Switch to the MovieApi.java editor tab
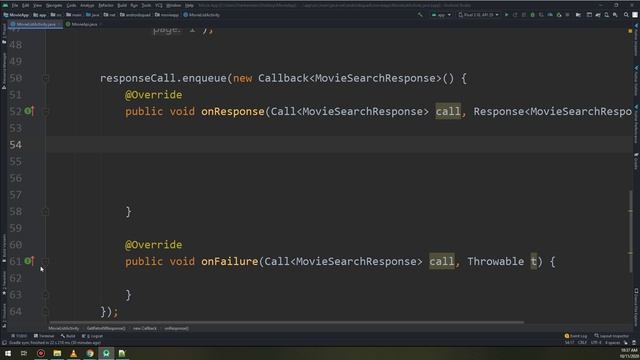Viewport: 640px width, 360px height. 82,24
